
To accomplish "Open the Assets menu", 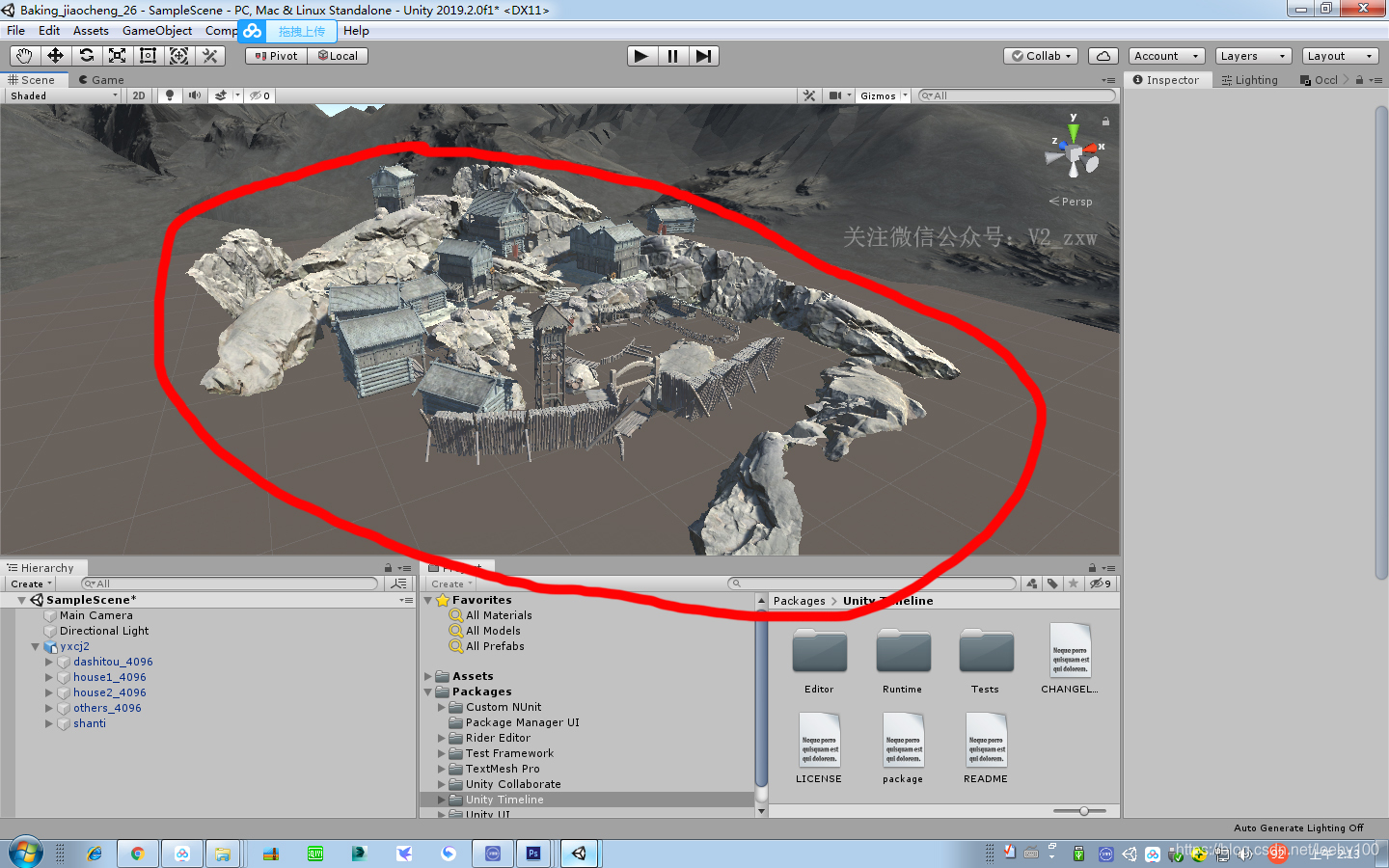I will (91, 31).
